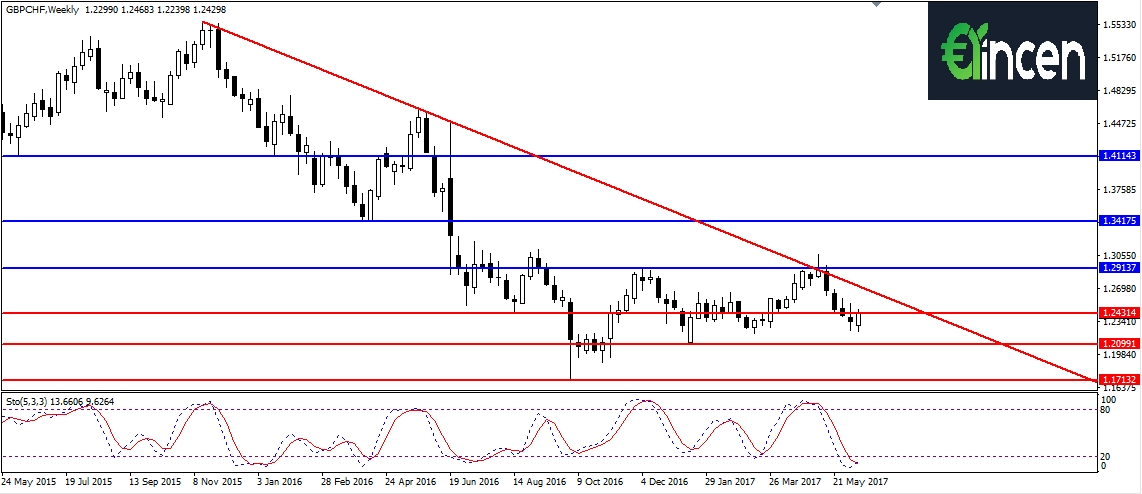Click the 1.19840 price axis value
Image resolution: width=1142 pixels, height=494 pixels.
coord(1119,355)
